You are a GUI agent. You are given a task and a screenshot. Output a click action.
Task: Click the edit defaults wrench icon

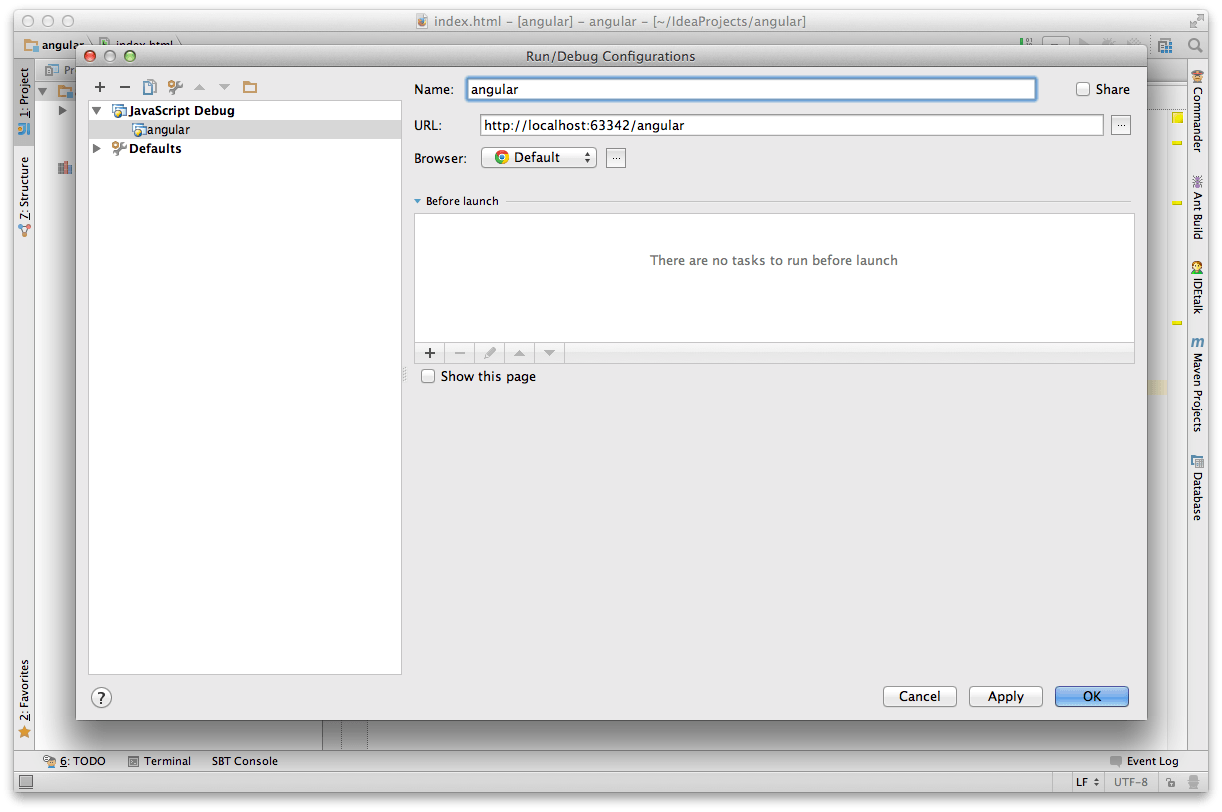point(175,88)
